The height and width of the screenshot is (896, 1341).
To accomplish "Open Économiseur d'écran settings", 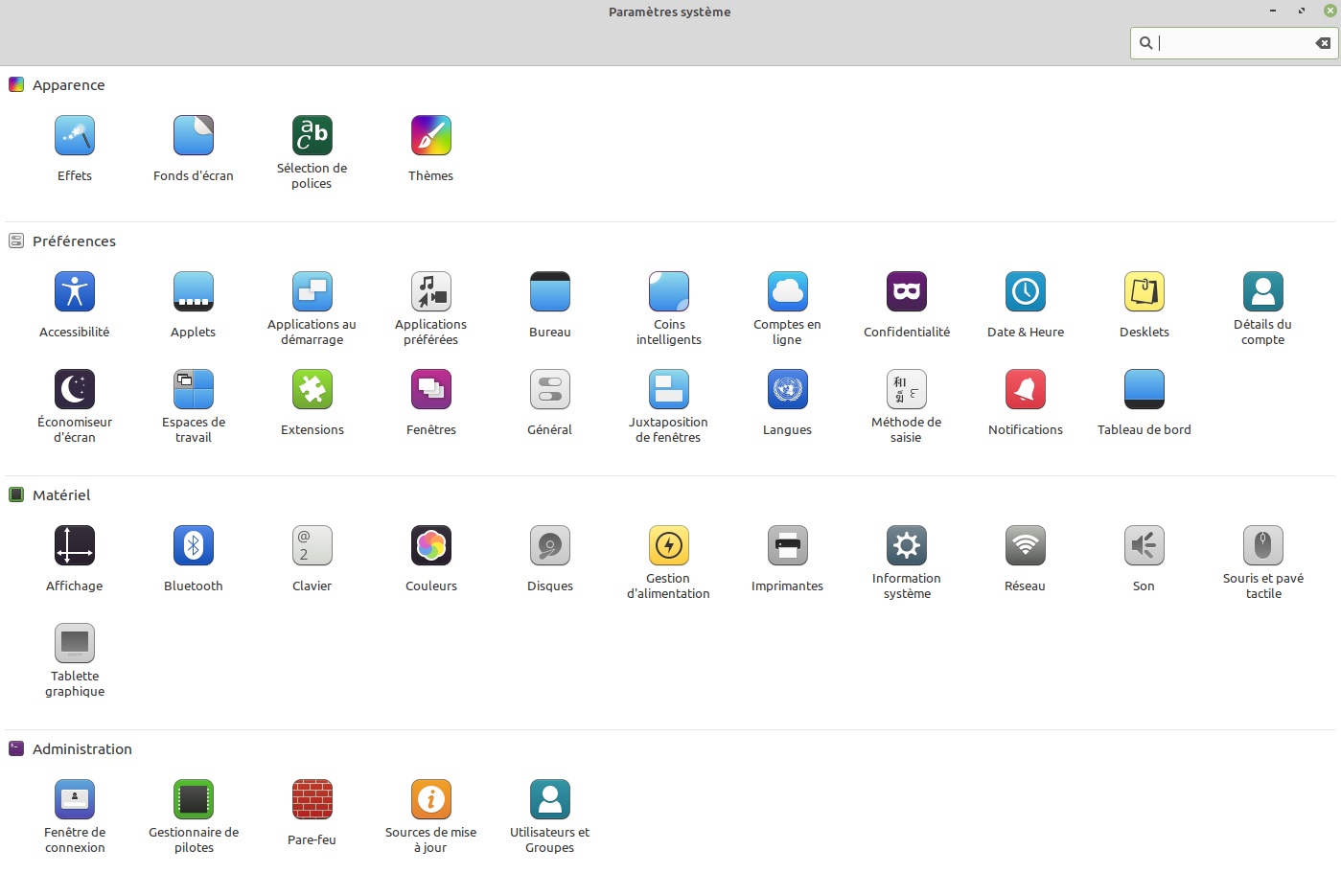I will [75, 390].
